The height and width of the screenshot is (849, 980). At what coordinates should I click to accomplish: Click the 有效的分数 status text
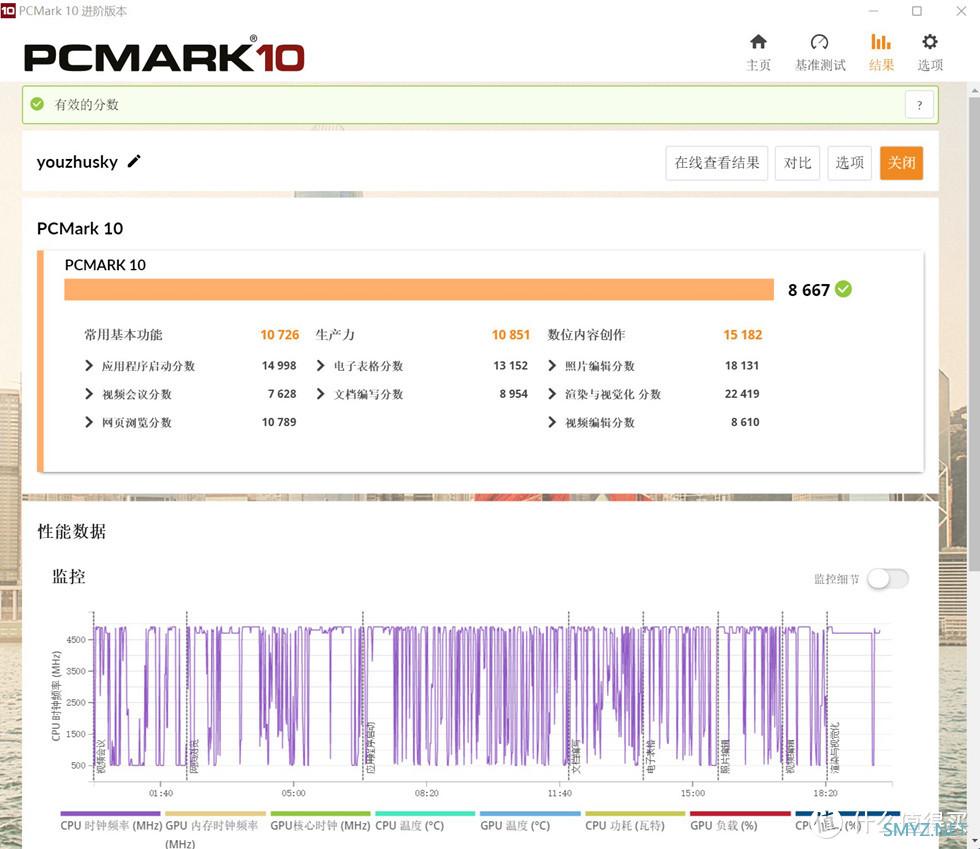pos(87,104)
